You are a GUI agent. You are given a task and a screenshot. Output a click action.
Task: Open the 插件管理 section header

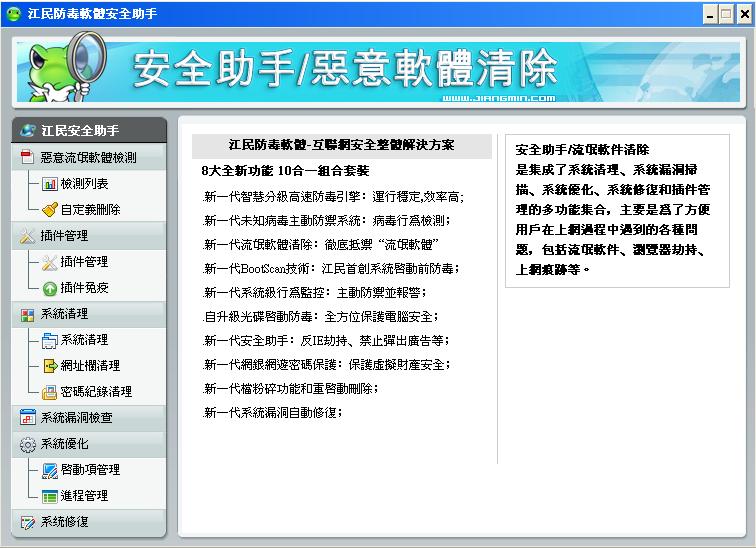89,236
